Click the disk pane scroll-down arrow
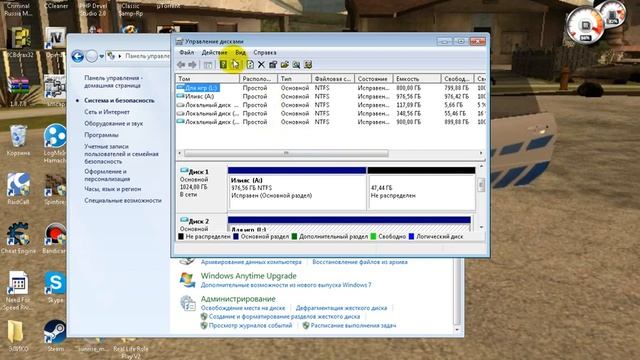Viewport: 640px width, 360px height. pyautogui.click(x=482, y=227)
